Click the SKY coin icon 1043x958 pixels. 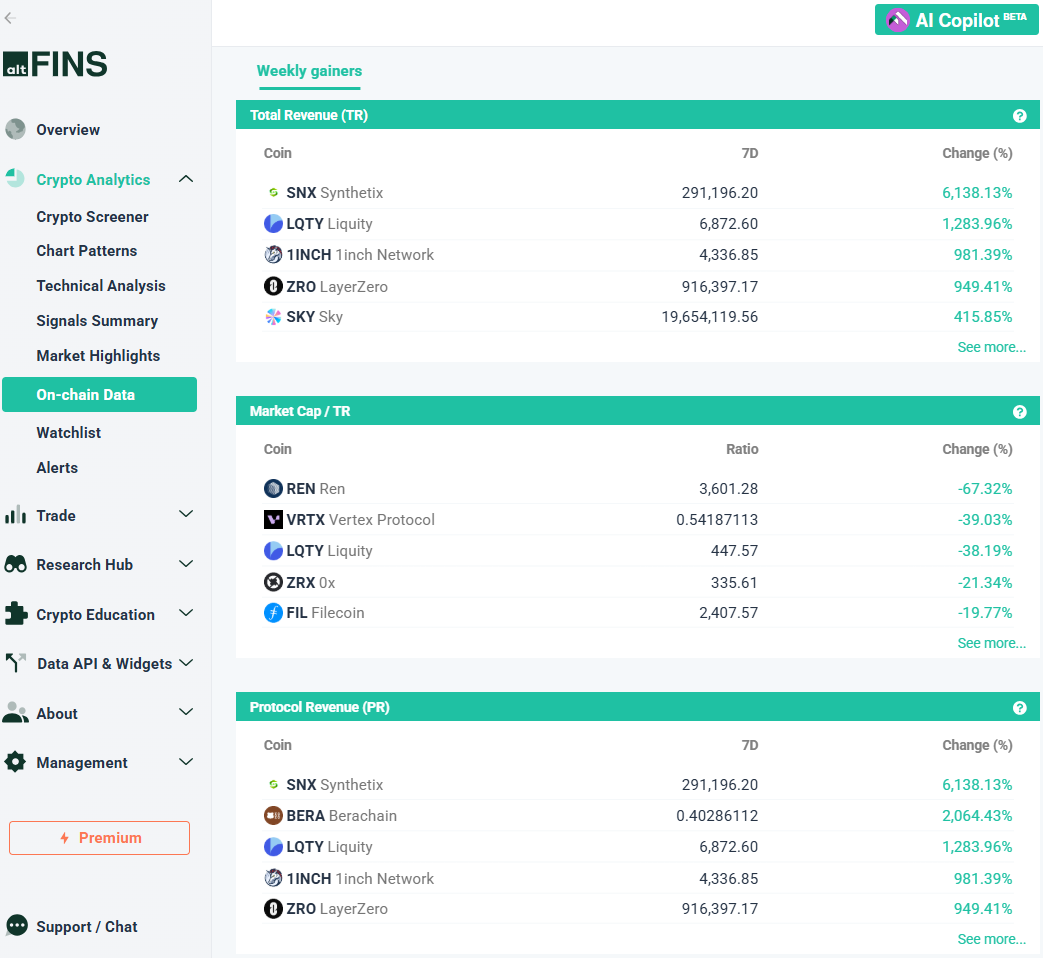point(273,317)
